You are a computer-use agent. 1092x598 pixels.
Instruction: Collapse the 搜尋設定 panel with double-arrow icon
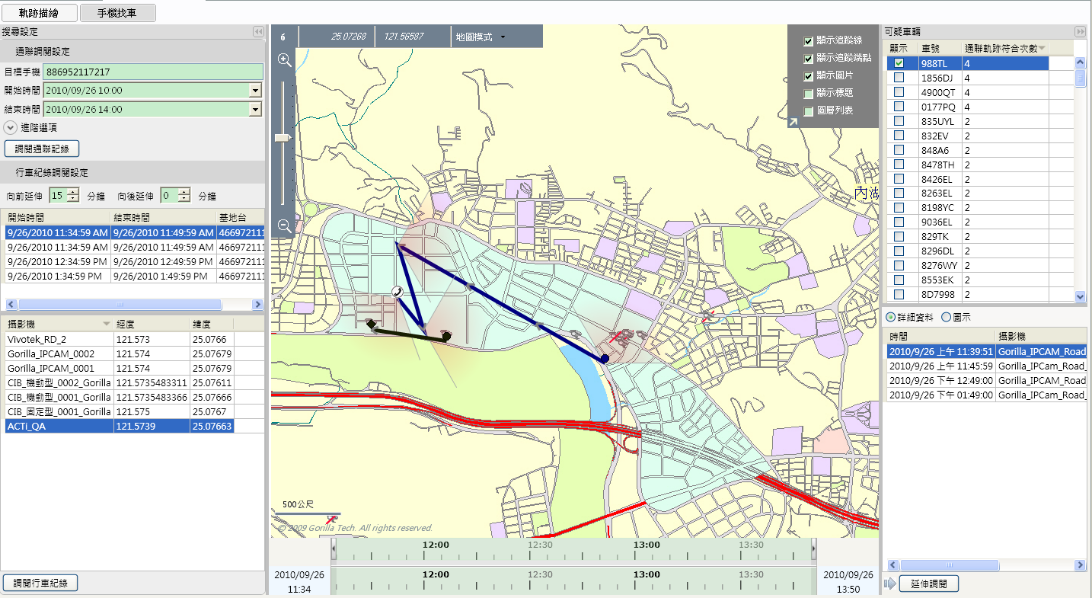coord(258,32)
